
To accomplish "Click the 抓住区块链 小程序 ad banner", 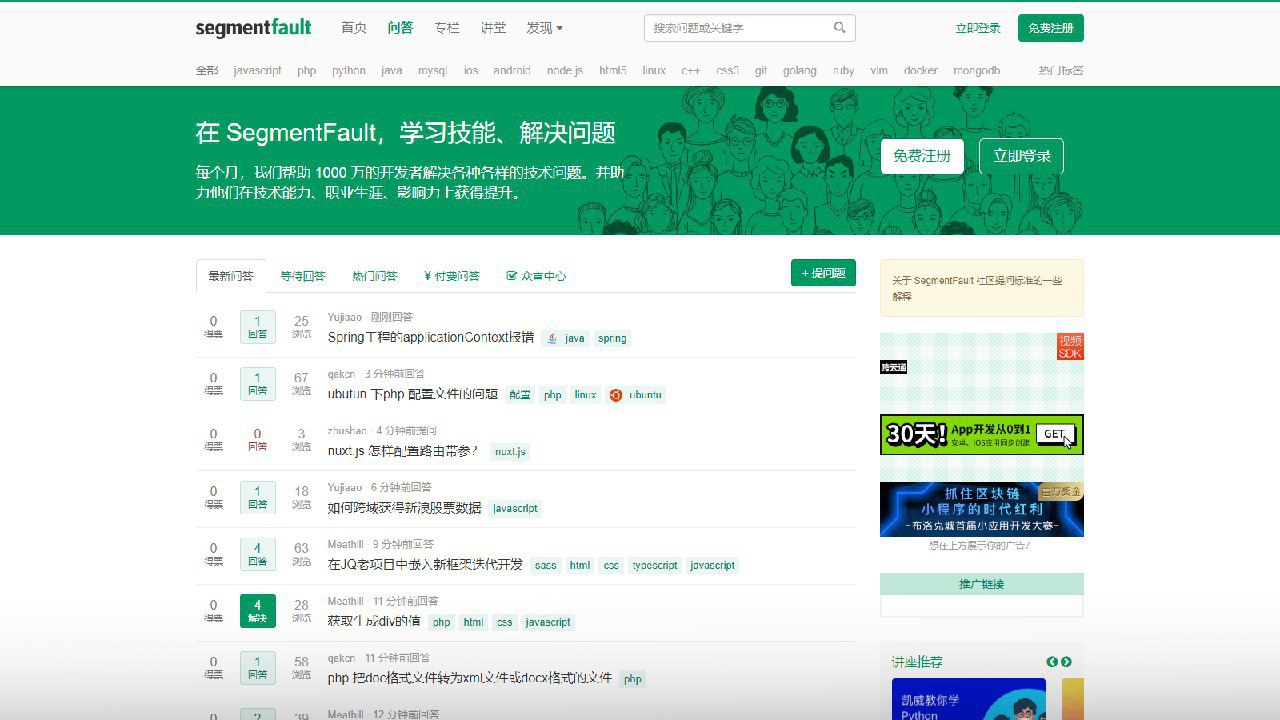I will tap(981, 509).
